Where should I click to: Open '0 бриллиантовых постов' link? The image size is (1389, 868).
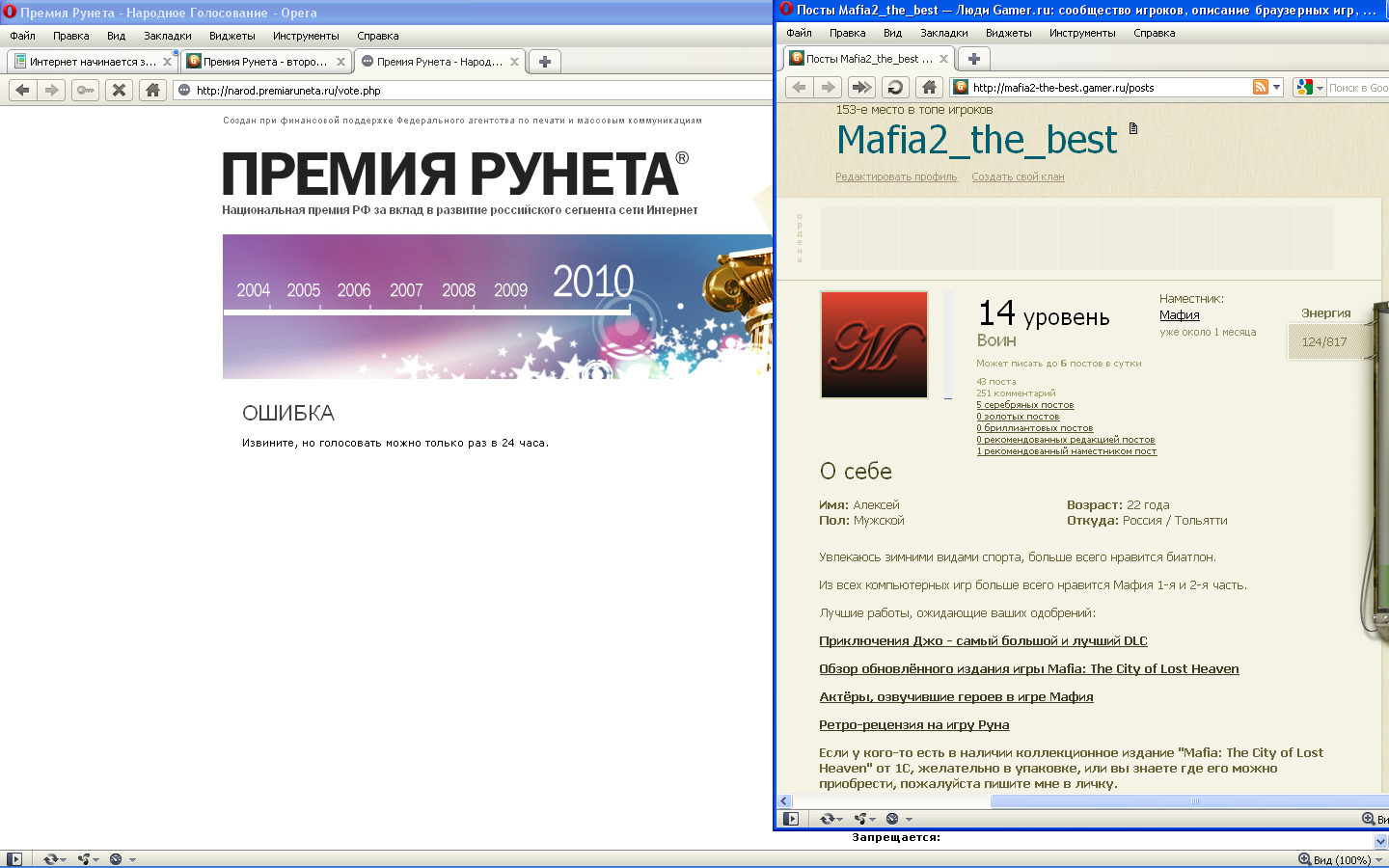click(1034, 428)
